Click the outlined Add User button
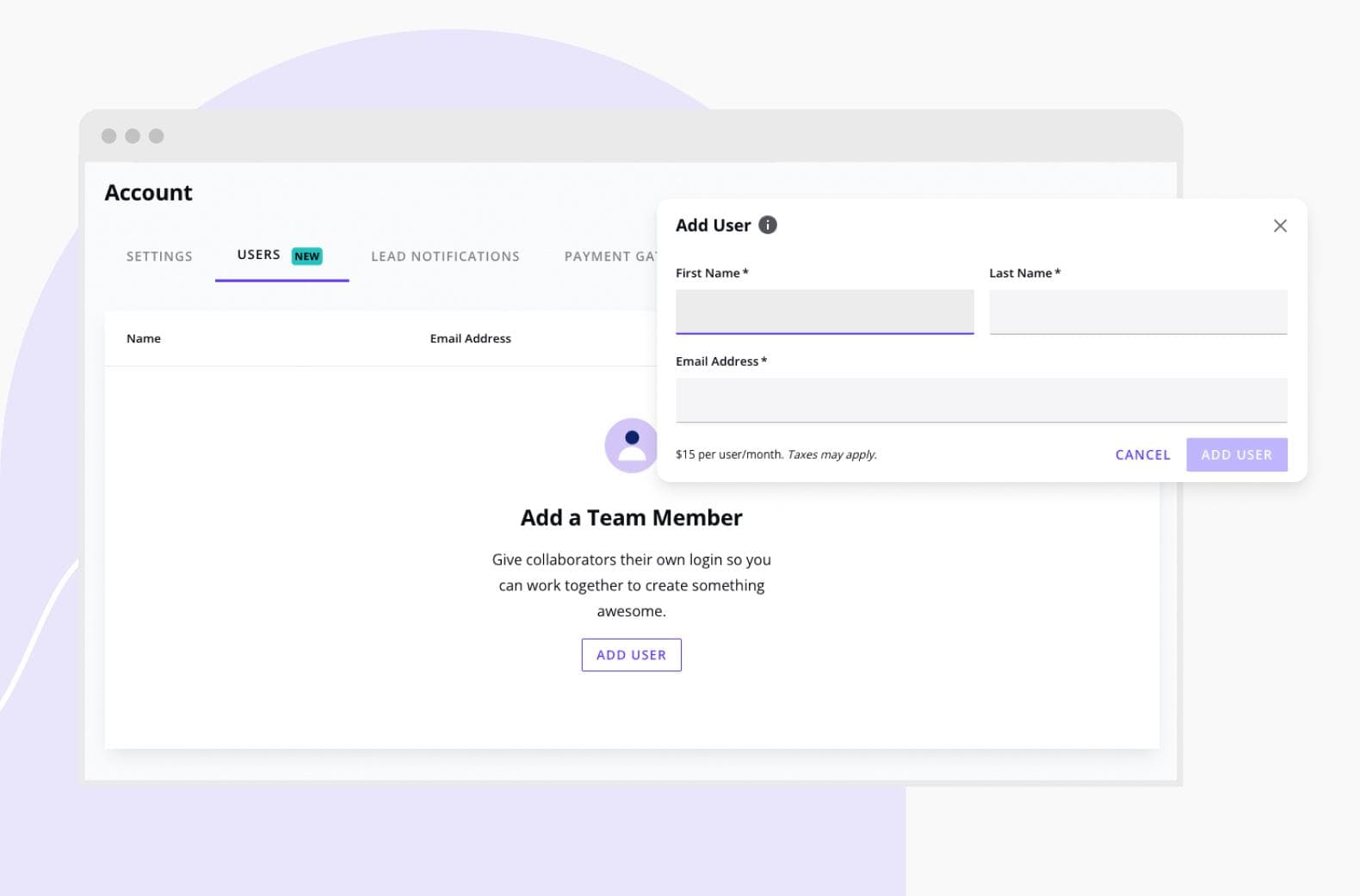Image resolution: width=1360 pixels, height=896 pixels. pyautogui.click(x=631, y=655)
